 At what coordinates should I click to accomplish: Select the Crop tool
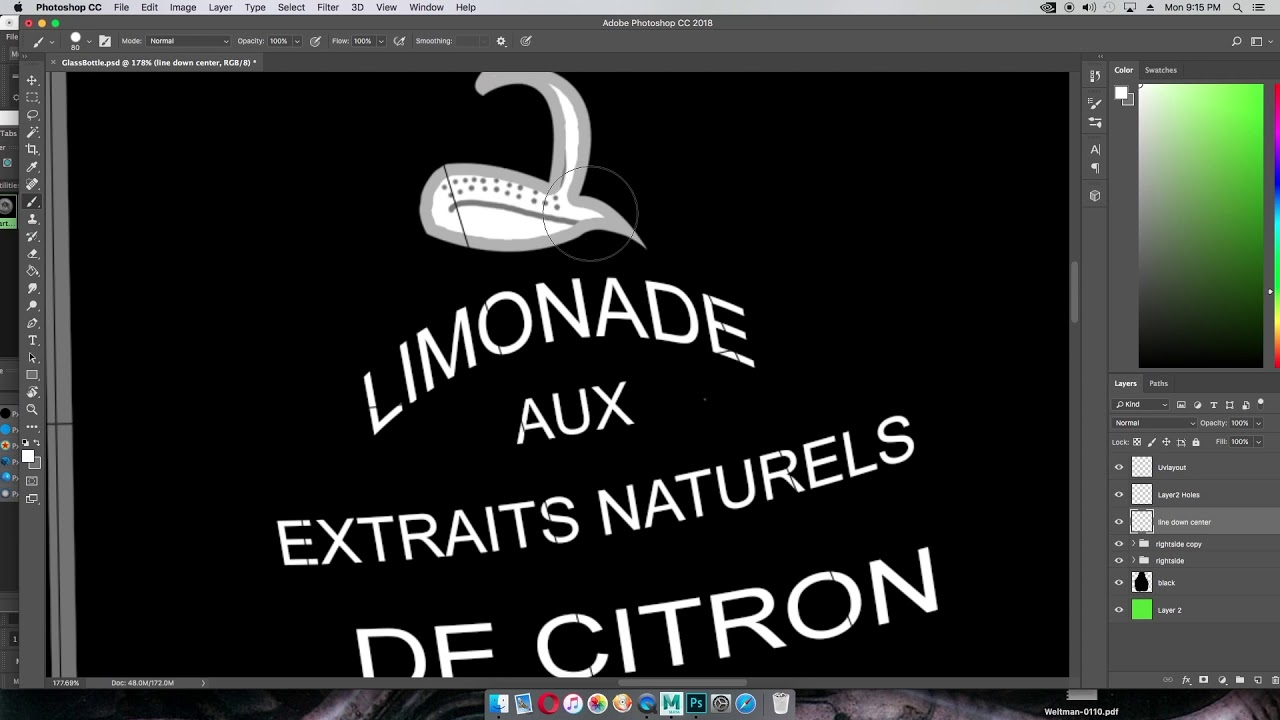tap(32, 149)
